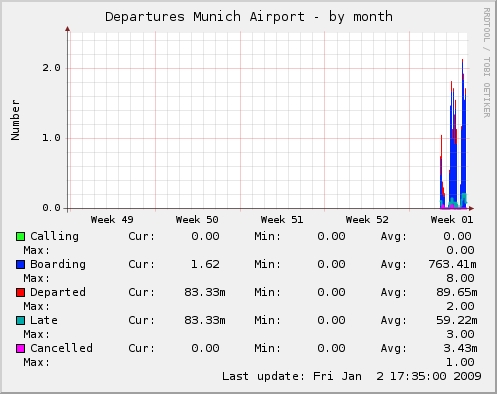Select the Week 01 axis label
Viewport: 497px width, 394px height.
click(452, 220)
